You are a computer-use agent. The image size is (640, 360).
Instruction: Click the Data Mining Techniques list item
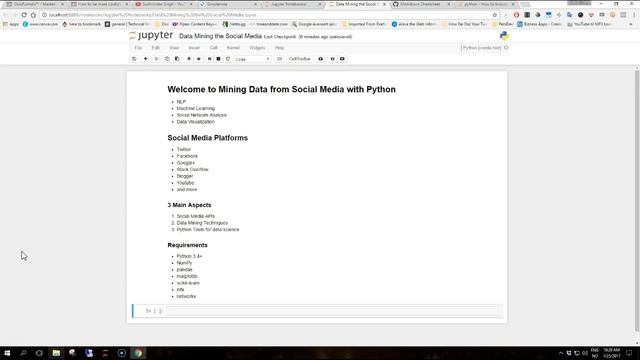pos(202,223)
